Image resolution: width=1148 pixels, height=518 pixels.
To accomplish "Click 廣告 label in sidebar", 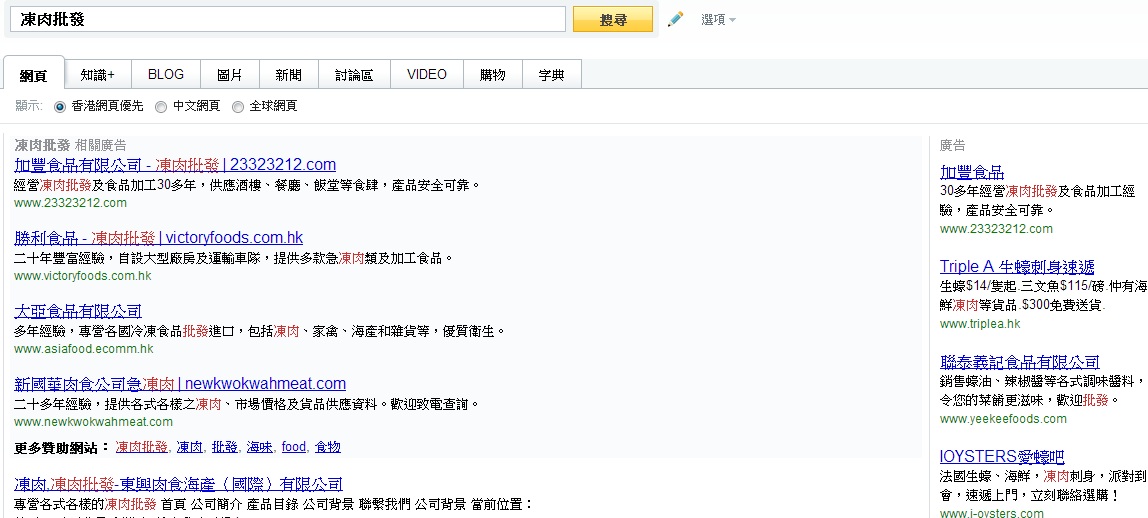I will click(953, 146).
